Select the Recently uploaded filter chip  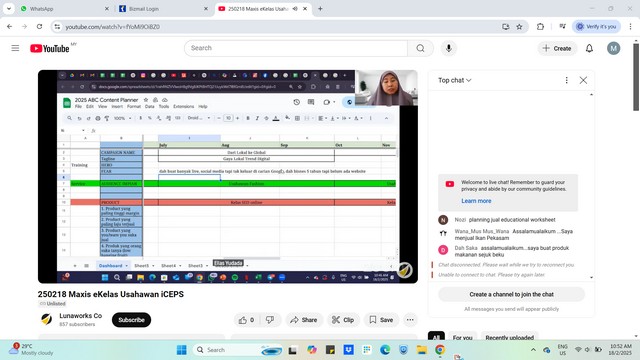pos(509,337)
